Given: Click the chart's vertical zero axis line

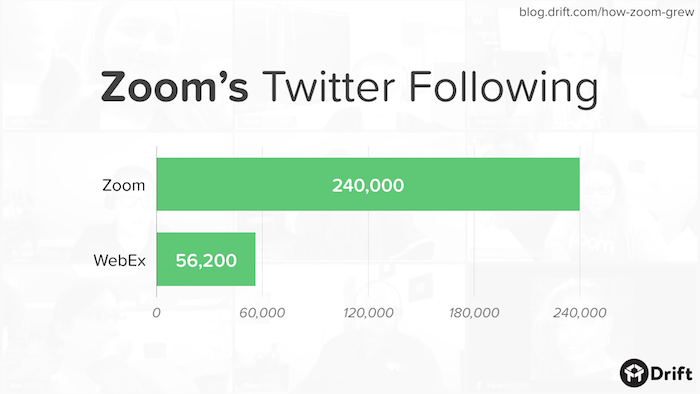Looking at the screenshot, I should pyautogui.click(x=156, y=221).
